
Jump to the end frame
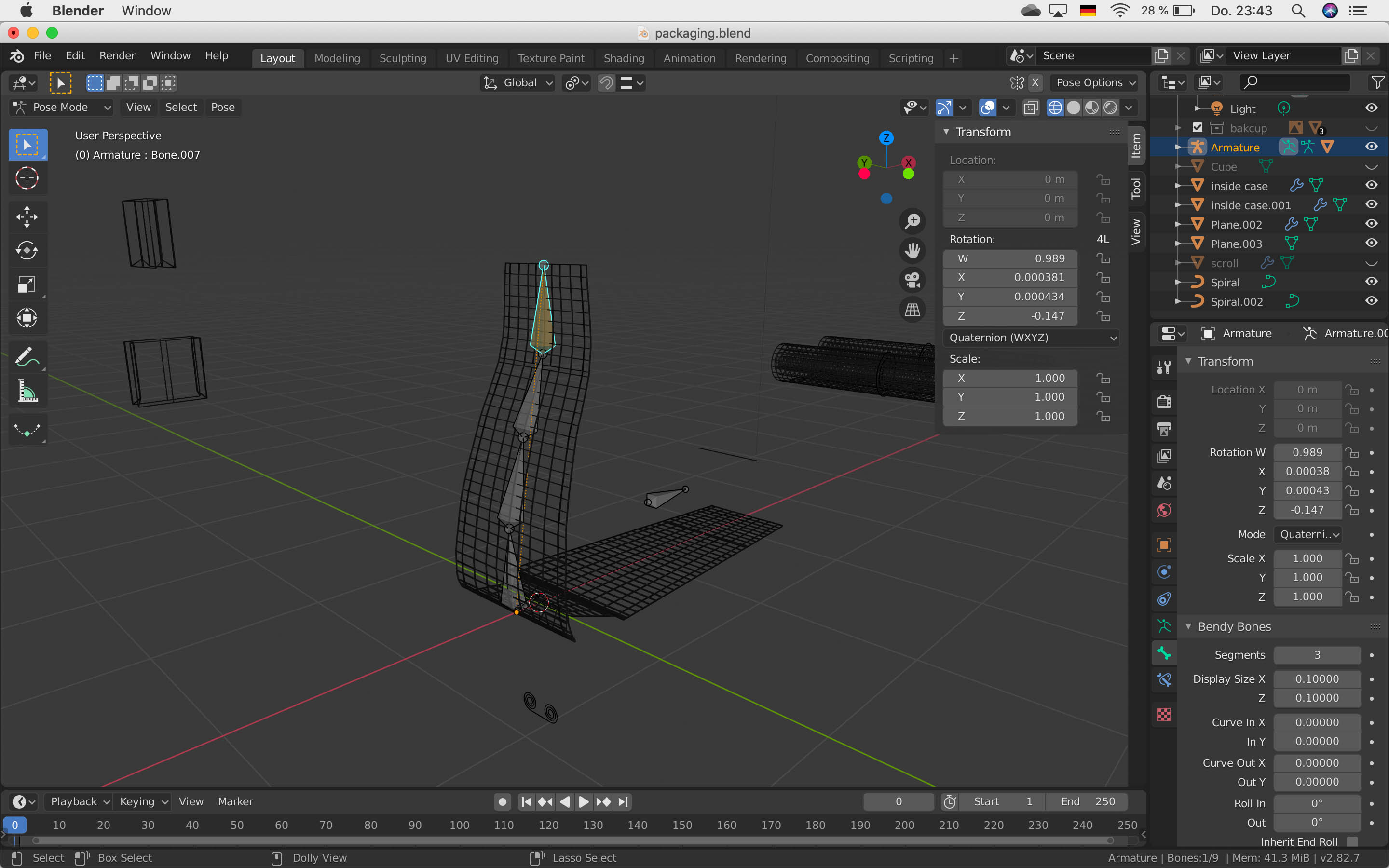click(x=623, y=801)
